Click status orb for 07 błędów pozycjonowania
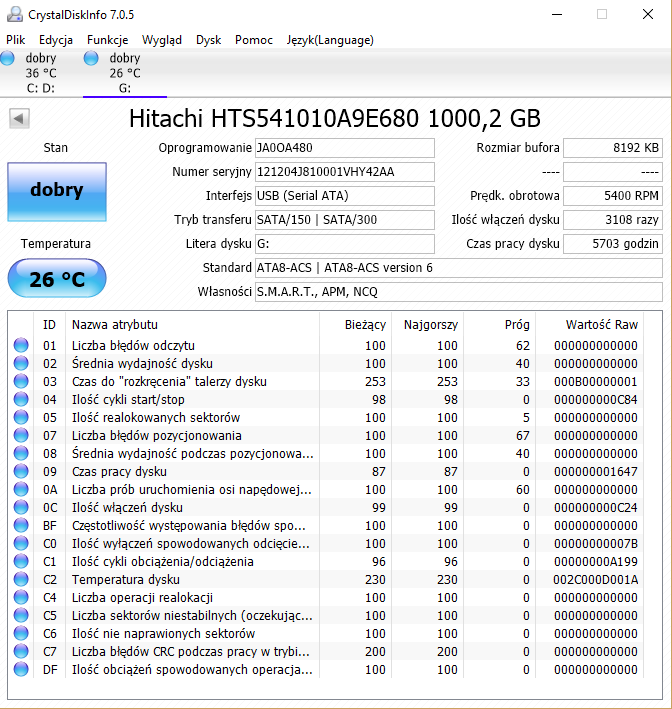This screenshot has width=672, height=709. coord(21,435)
